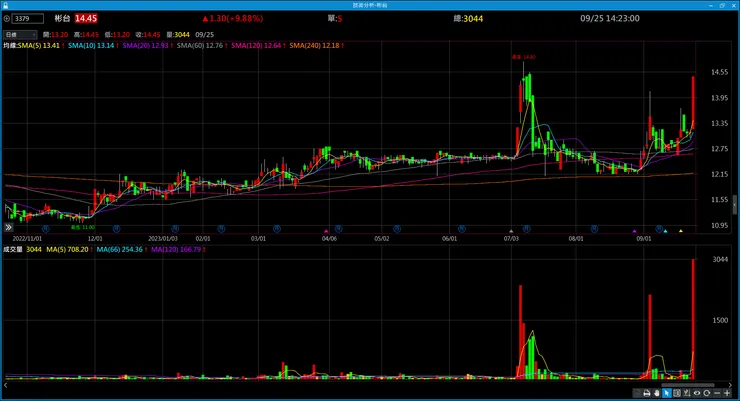Select the hand pan tool

click(x=657, y=393)
